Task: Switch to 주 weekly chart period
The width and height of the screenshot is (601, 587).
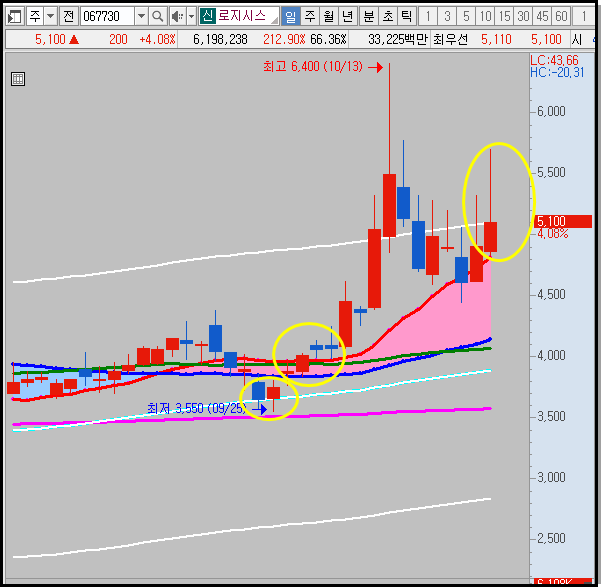Action: pyautogui.click(x=310, y=16)
